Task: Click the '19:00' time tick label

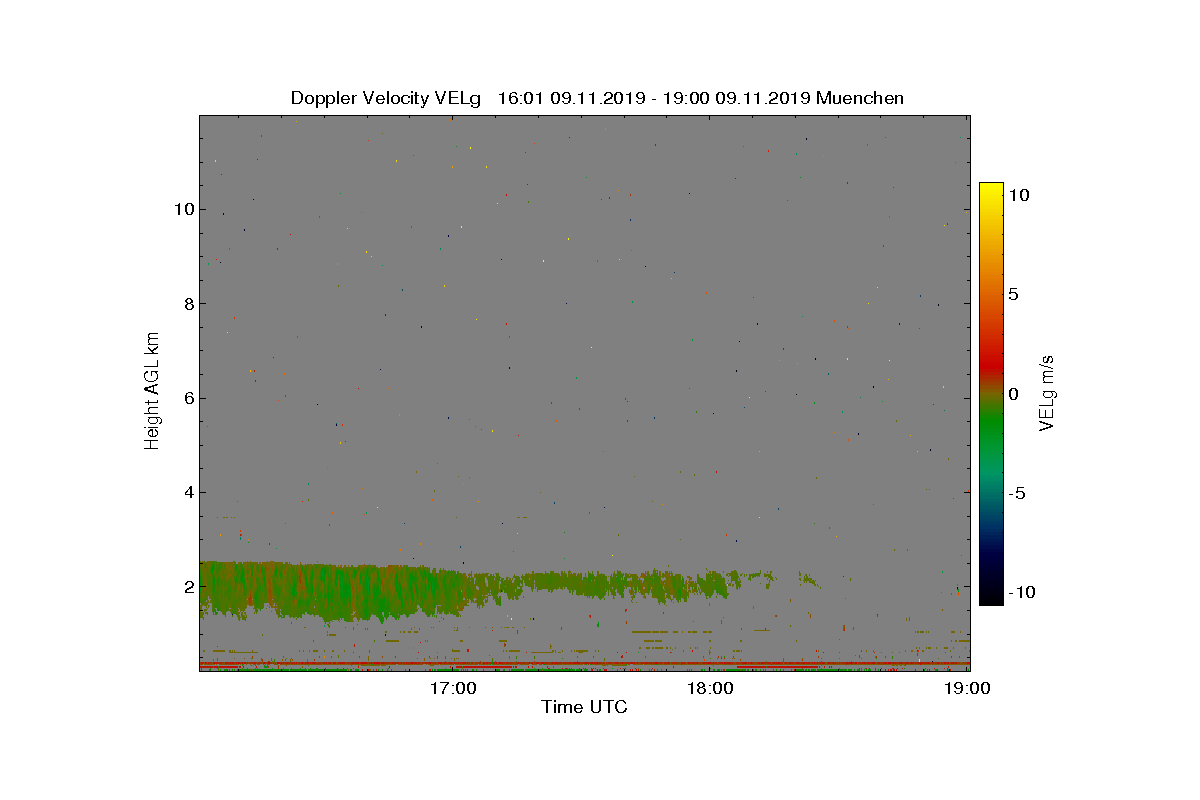Action: coord(968,689)
